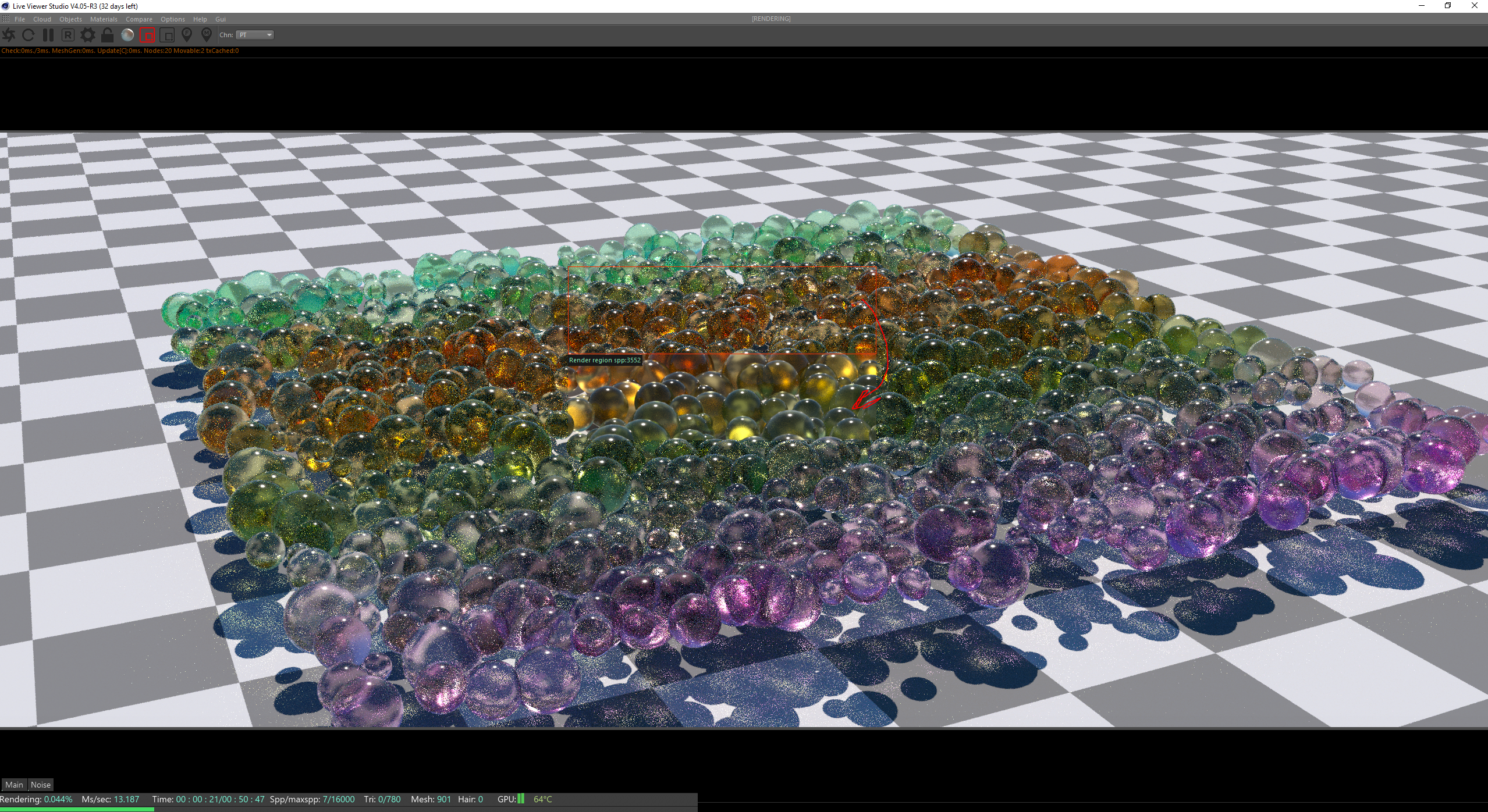The width and height of the screenshot is (1488, 812).
Task: Pause the rendering
Action: (x=48, y=35)
